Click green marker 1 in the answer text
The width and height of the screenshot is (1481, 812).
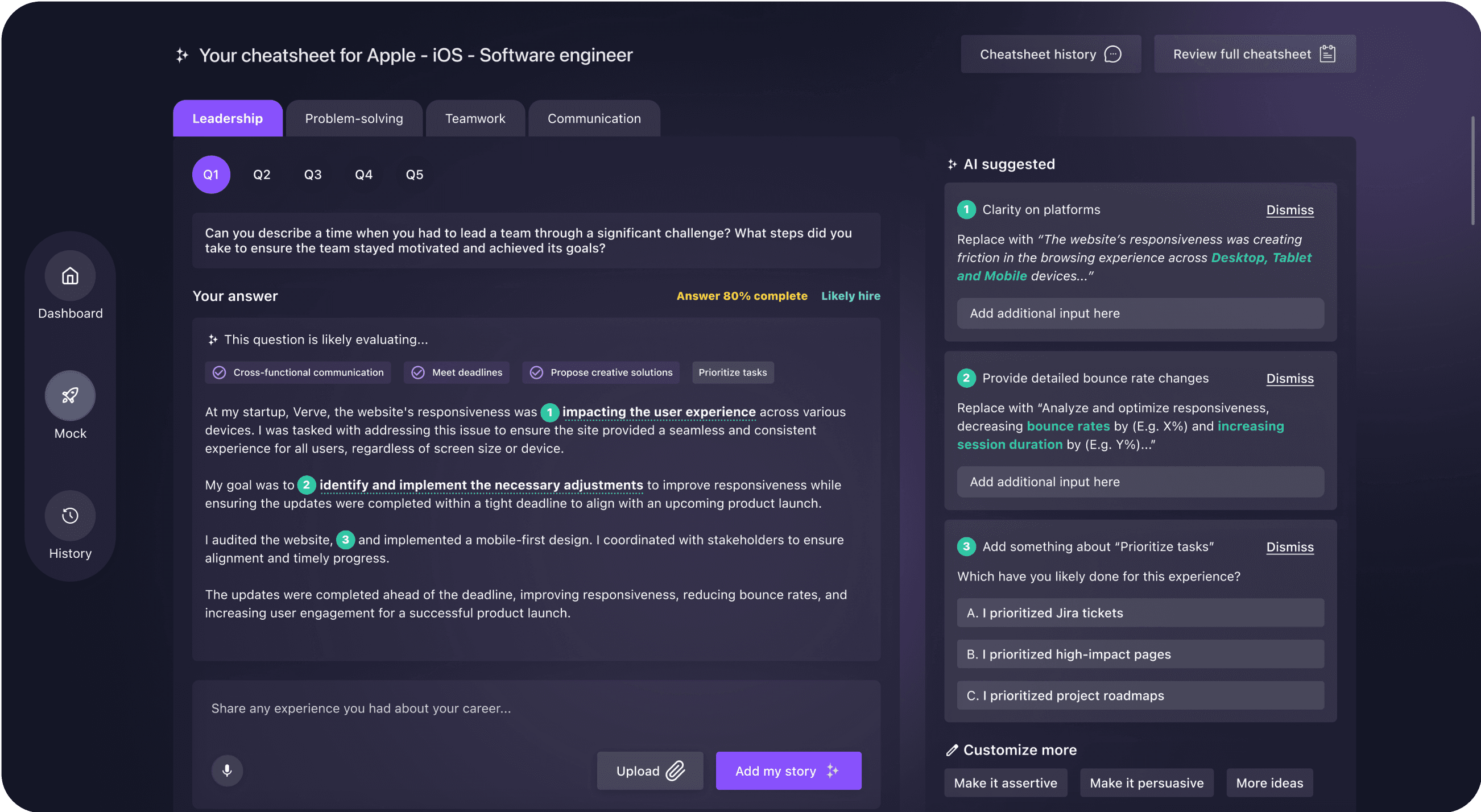(549, 412)
